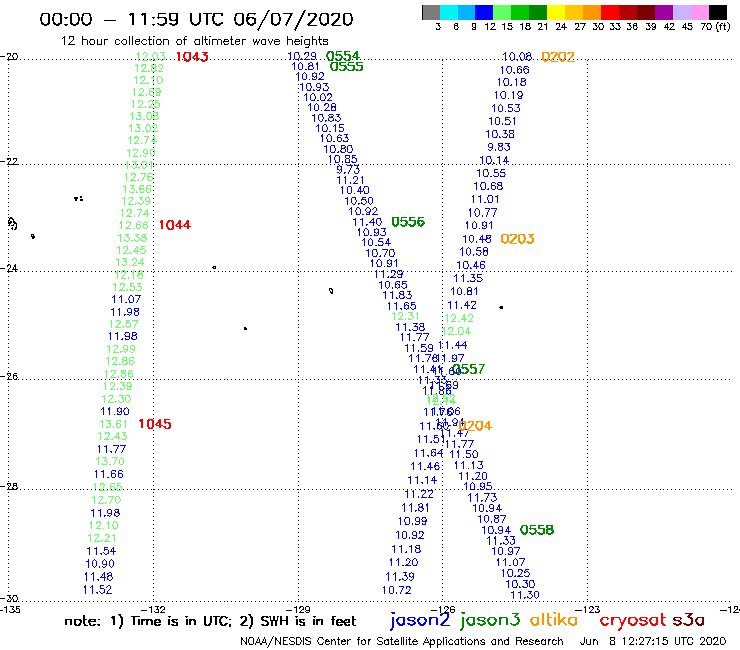Viewport: 740px width, 650px height.
Task: Click the wave height value 13.38
Action: tap(132, 238)
